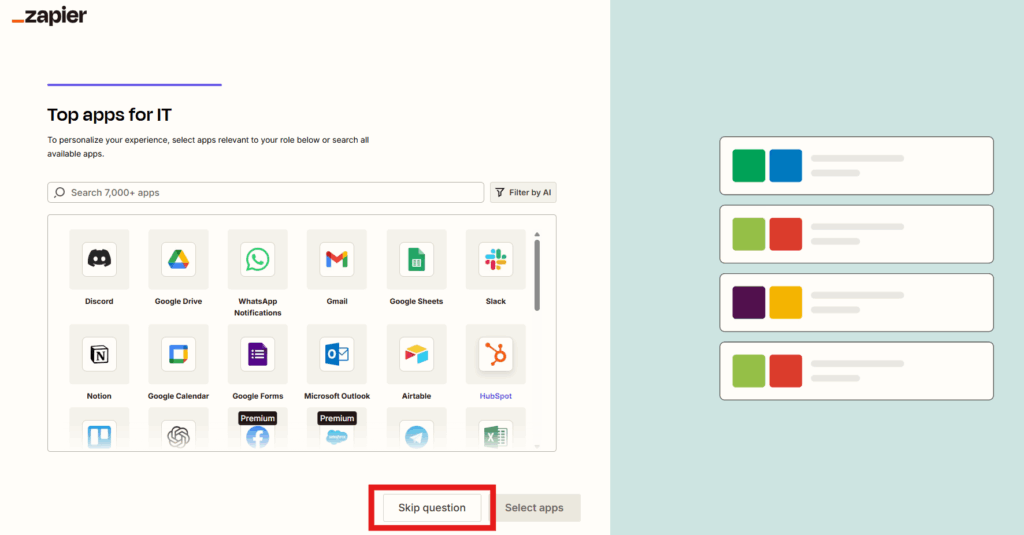Click the Zapier logo

(49, 16)
